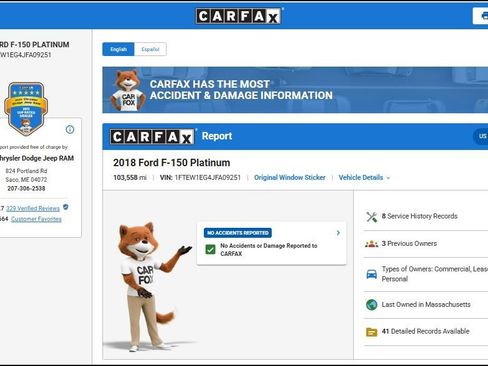
Task: Open accident details via chevron arrow
Action: pyautogui.click(x=338, y=233)
